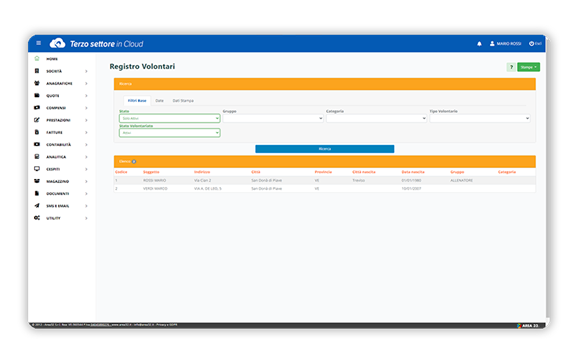Expand the Società menu chevron
The width and height of the screenshot is (576, 362).
pyautogui.click(x=86, y=71)
